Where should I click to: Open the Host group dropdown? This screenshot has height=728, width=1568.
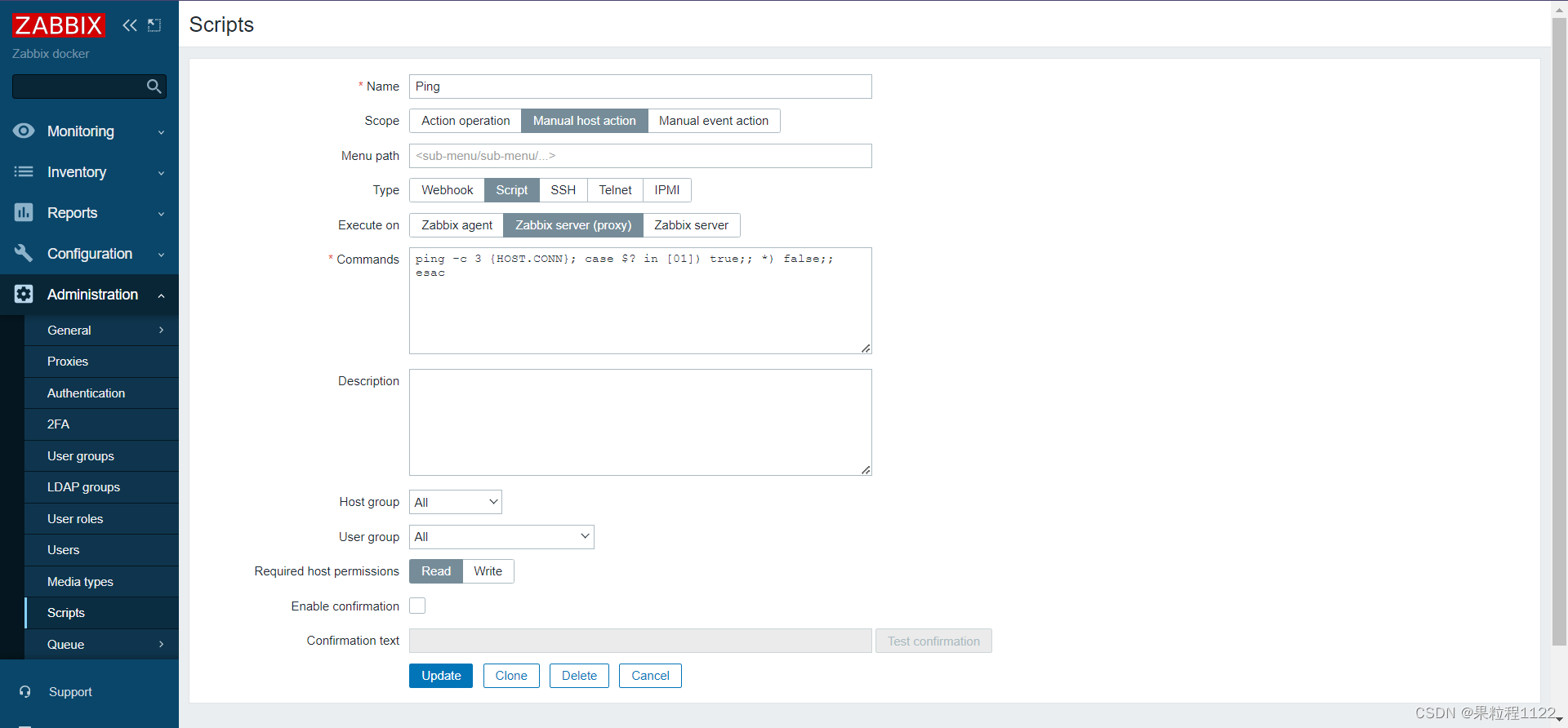455,502
